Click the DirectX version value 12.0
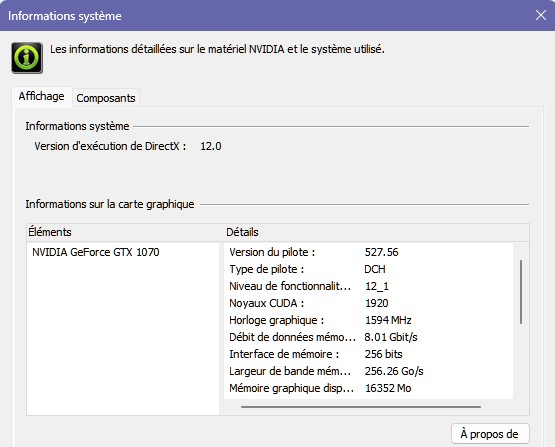Image resolution: width=555 pixels, height=447 pixels. (x=211, y=146)
